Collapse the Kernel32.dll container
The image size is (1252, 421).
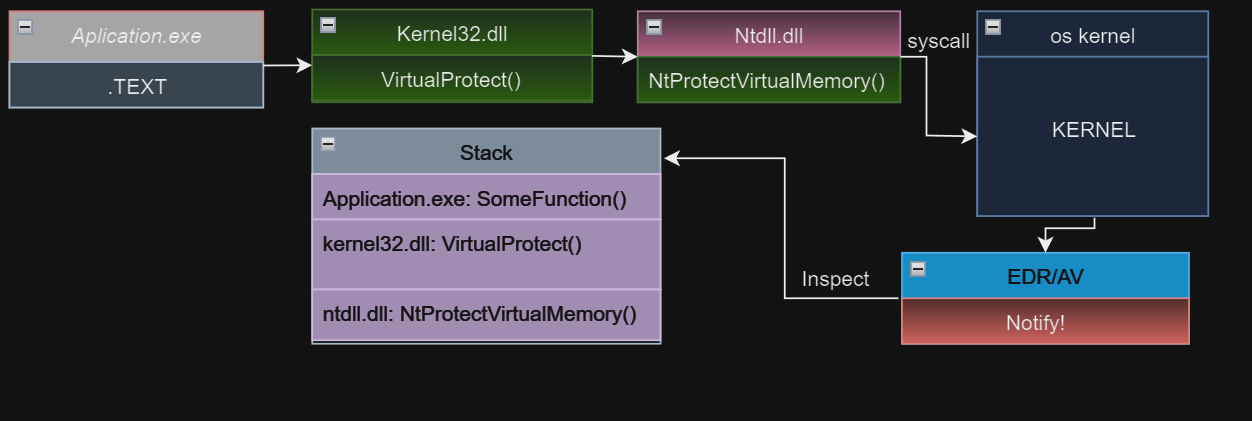(328, 25)
